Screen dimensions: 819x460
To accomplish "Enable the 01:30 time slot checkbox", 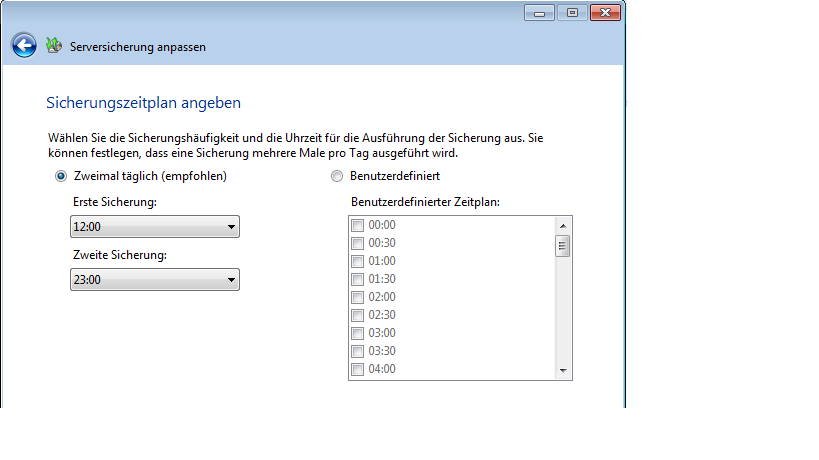I will 357,279.
